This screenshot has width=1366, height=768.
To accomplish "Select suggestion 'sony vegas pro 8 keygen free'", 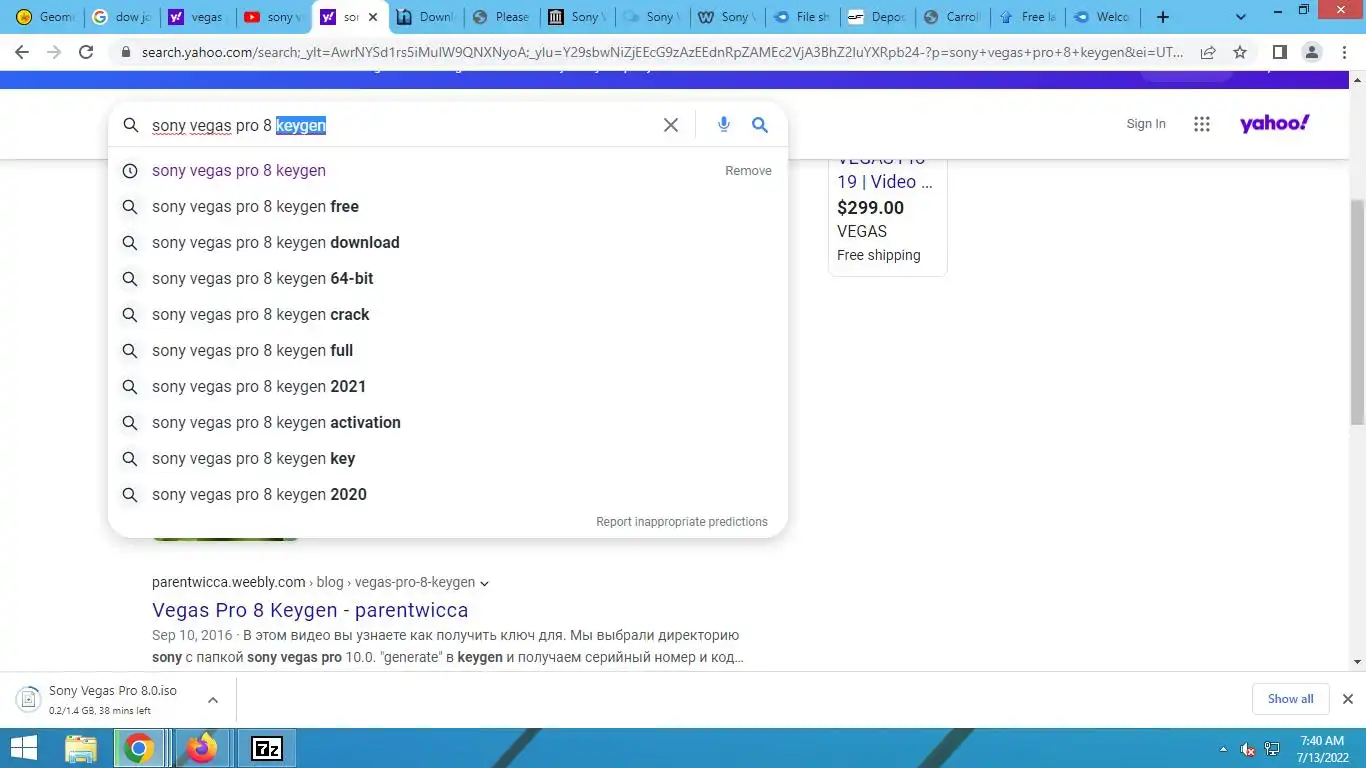I will point(448,207).
